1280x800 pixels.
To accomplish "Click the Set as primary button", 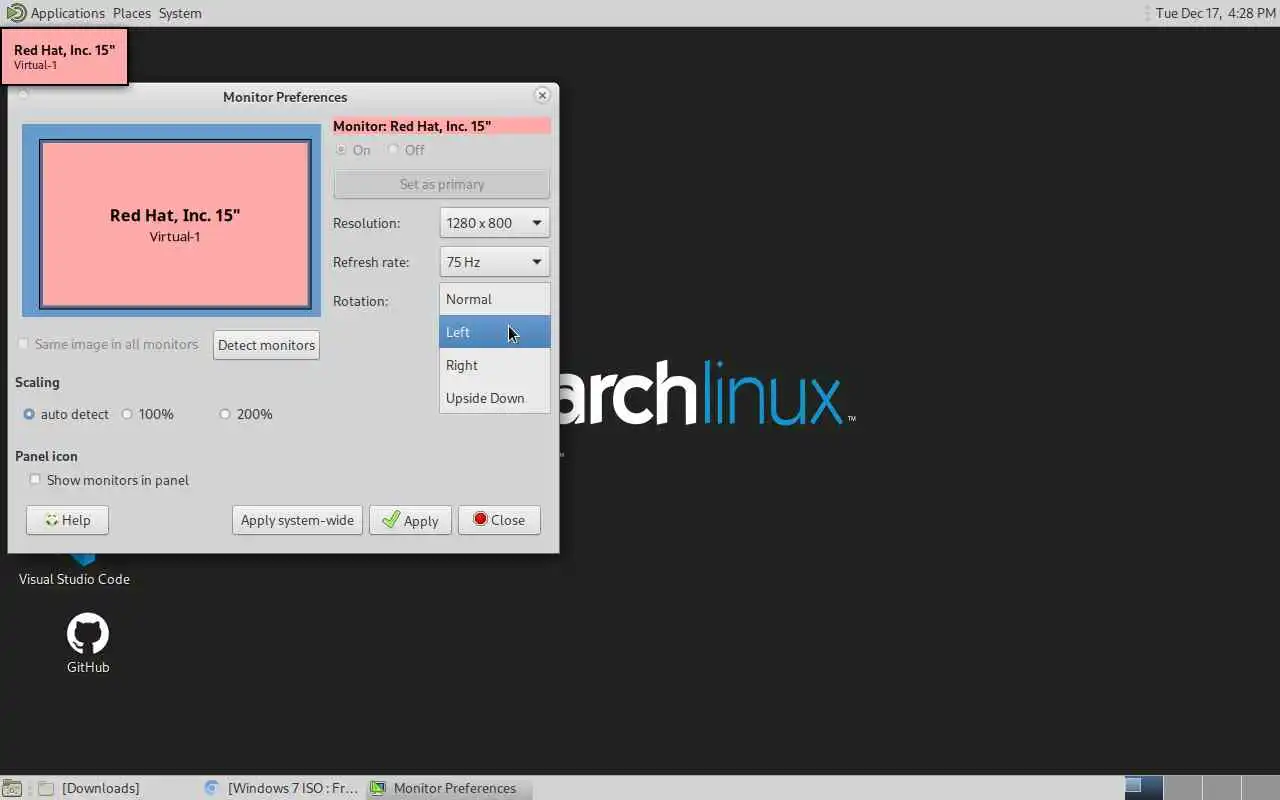I will tap(441, 184).
